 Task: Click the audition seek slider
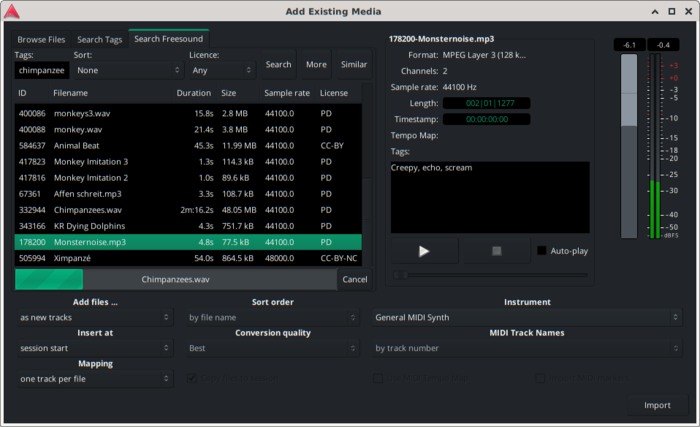(490, 274)
